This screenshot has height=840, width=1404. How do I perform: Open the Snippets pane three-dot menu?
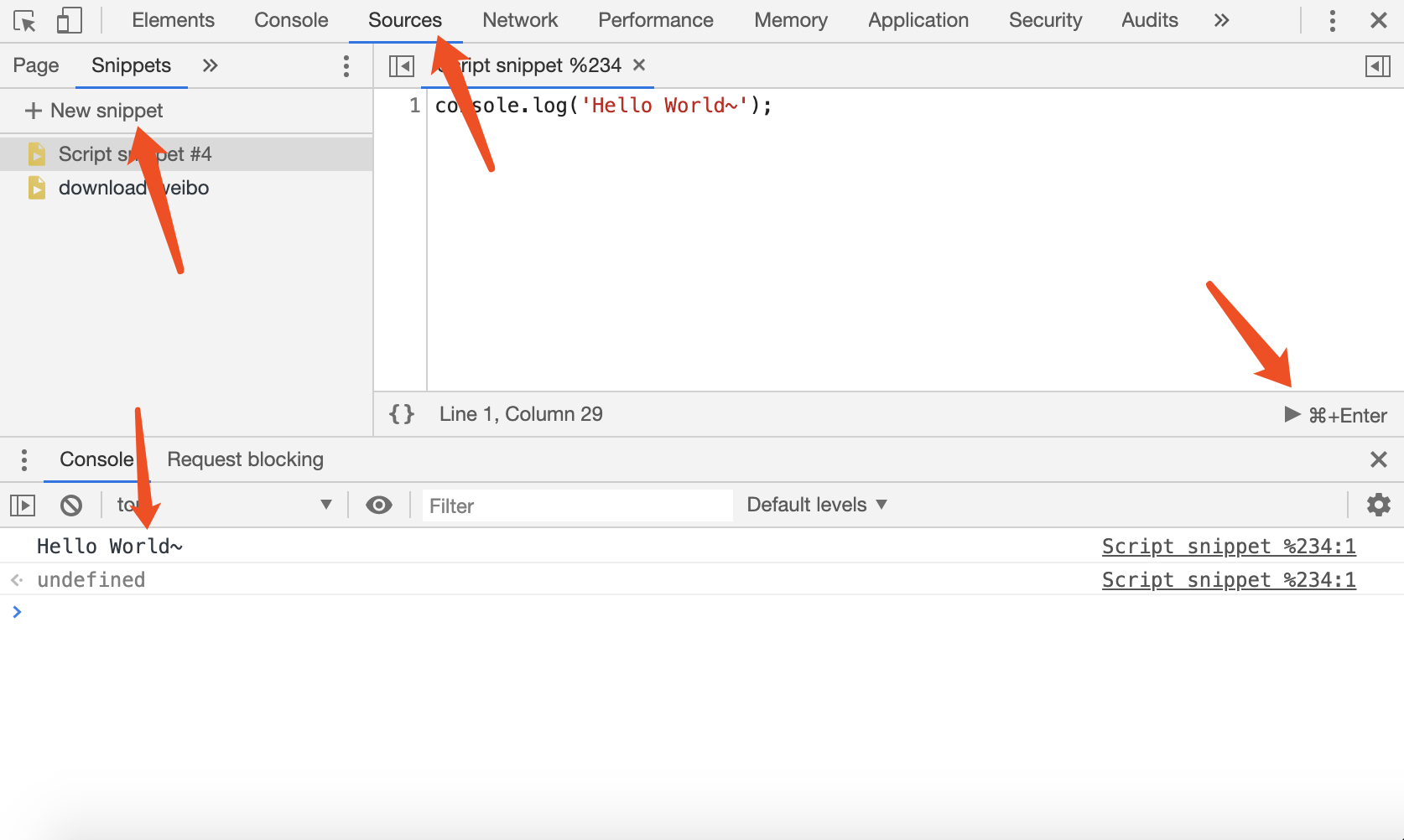346,66
